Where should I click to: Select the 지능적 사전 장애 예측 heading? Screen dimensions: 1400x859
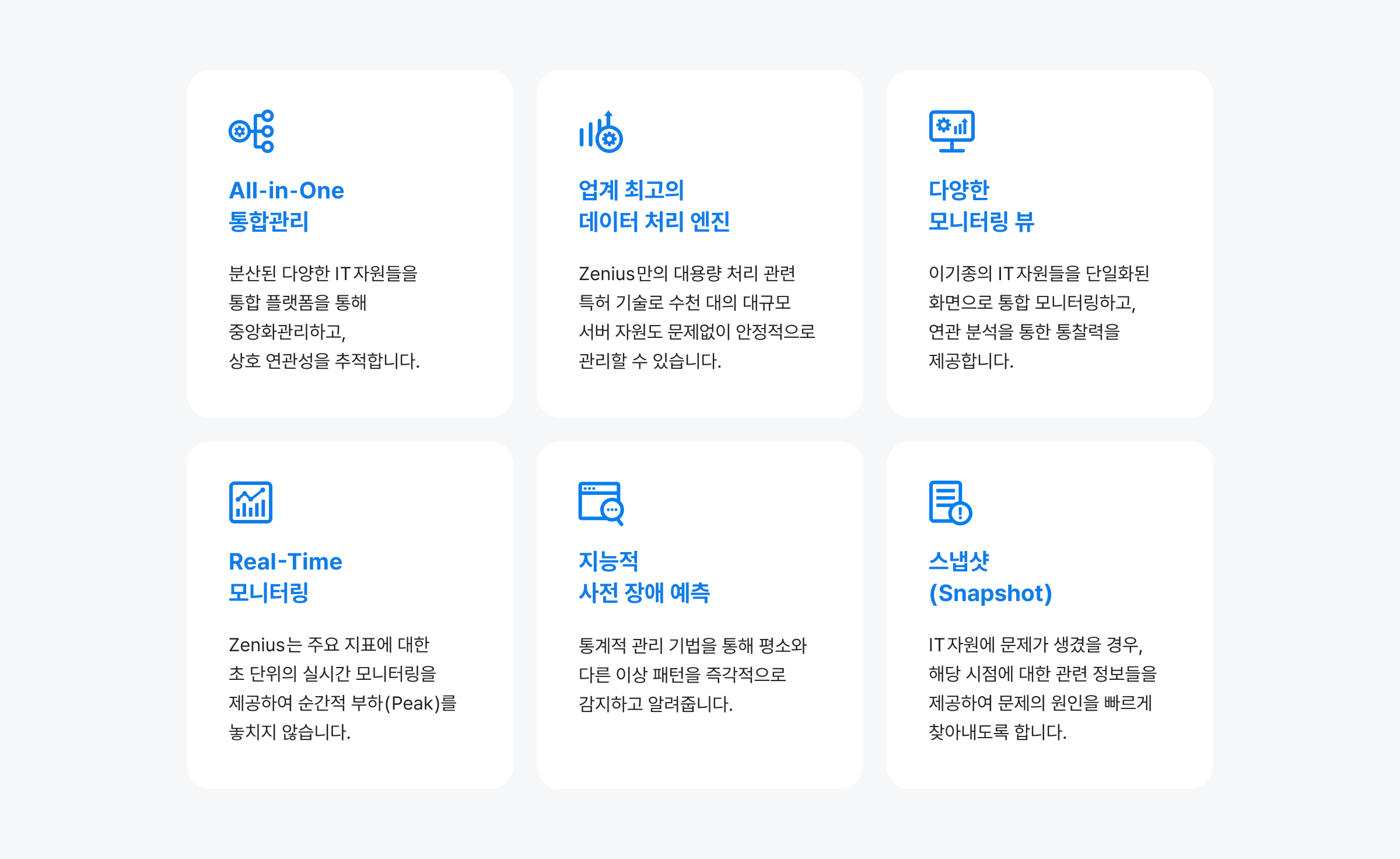coord(644,577)
